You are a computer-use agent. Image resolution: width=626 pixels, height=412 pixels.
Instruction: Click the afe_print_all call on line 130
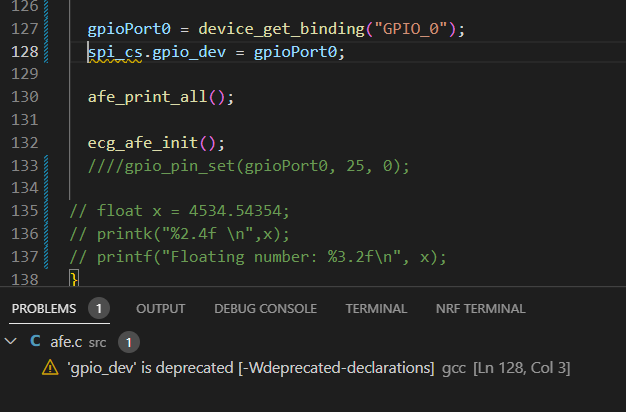point(160,97)
